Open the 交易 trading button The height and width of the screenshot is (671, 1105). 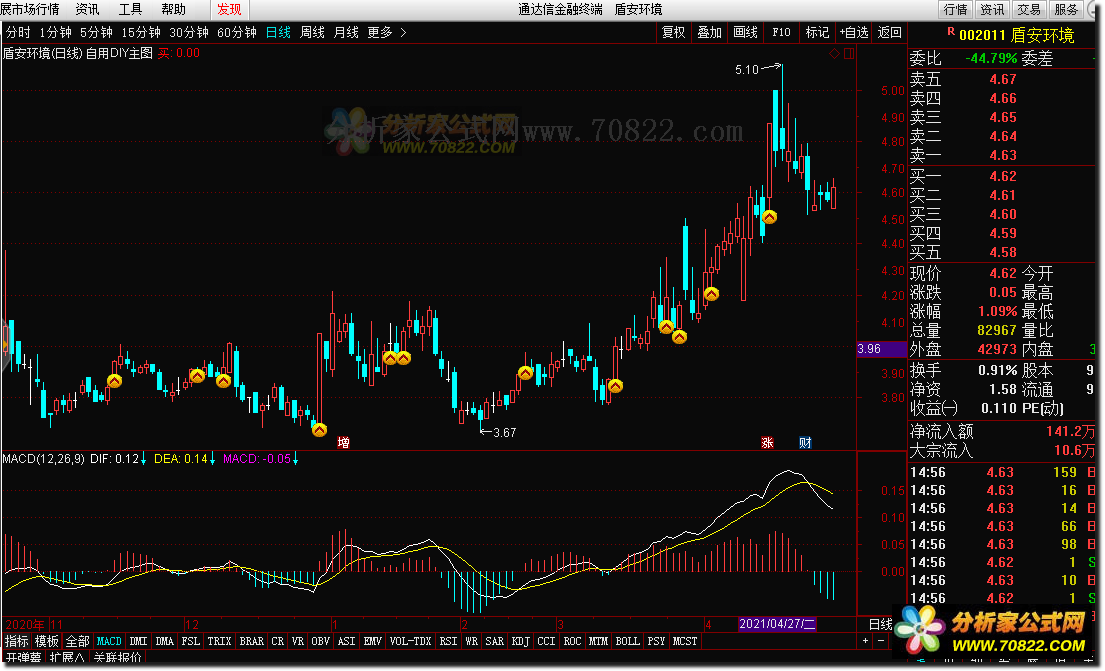coord(1029,9)
